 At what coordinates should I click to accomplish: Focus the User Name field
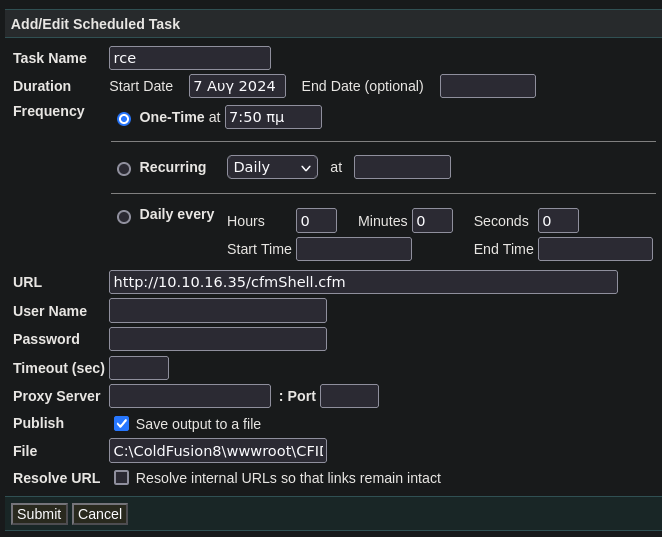pos(218,311)
